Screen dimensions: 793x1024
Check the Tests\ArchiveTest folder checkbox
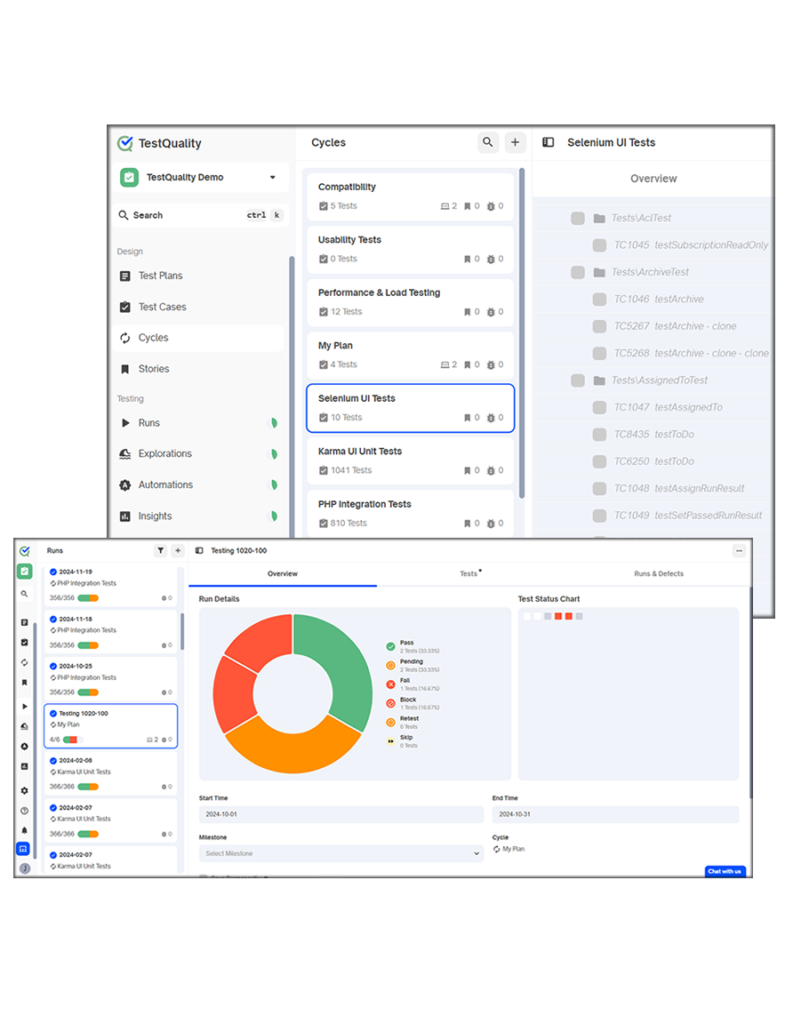(x=577, y=272)
